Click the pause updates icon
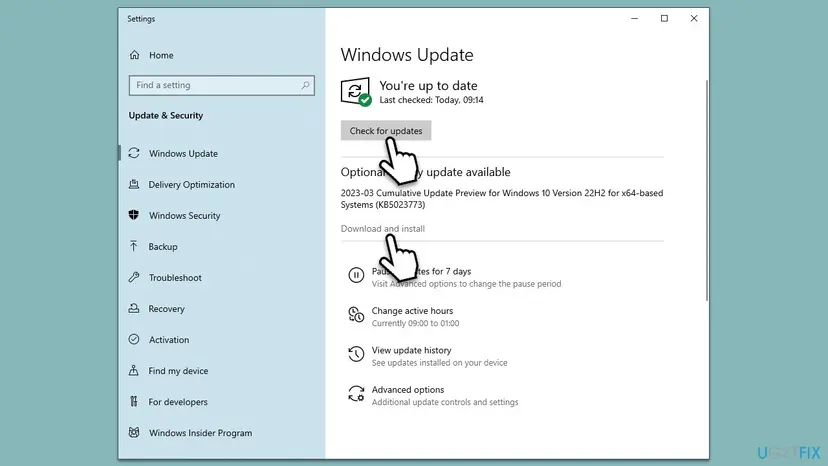This screenshot has width=828, height=466. tap(356, 275)
